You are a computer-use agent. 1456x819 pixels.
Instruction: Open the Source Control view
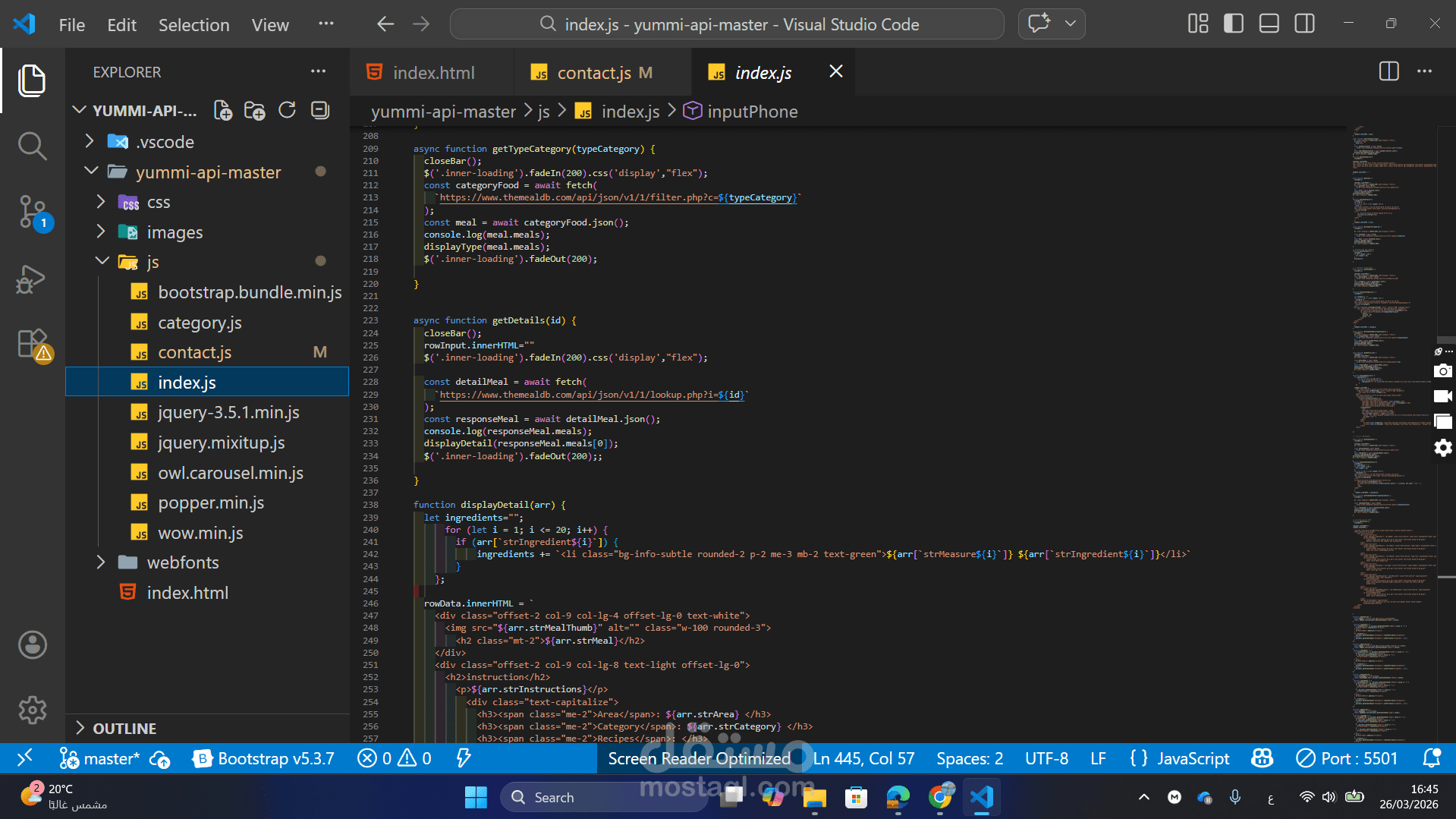pyautogui.click(x=32, y=212)
